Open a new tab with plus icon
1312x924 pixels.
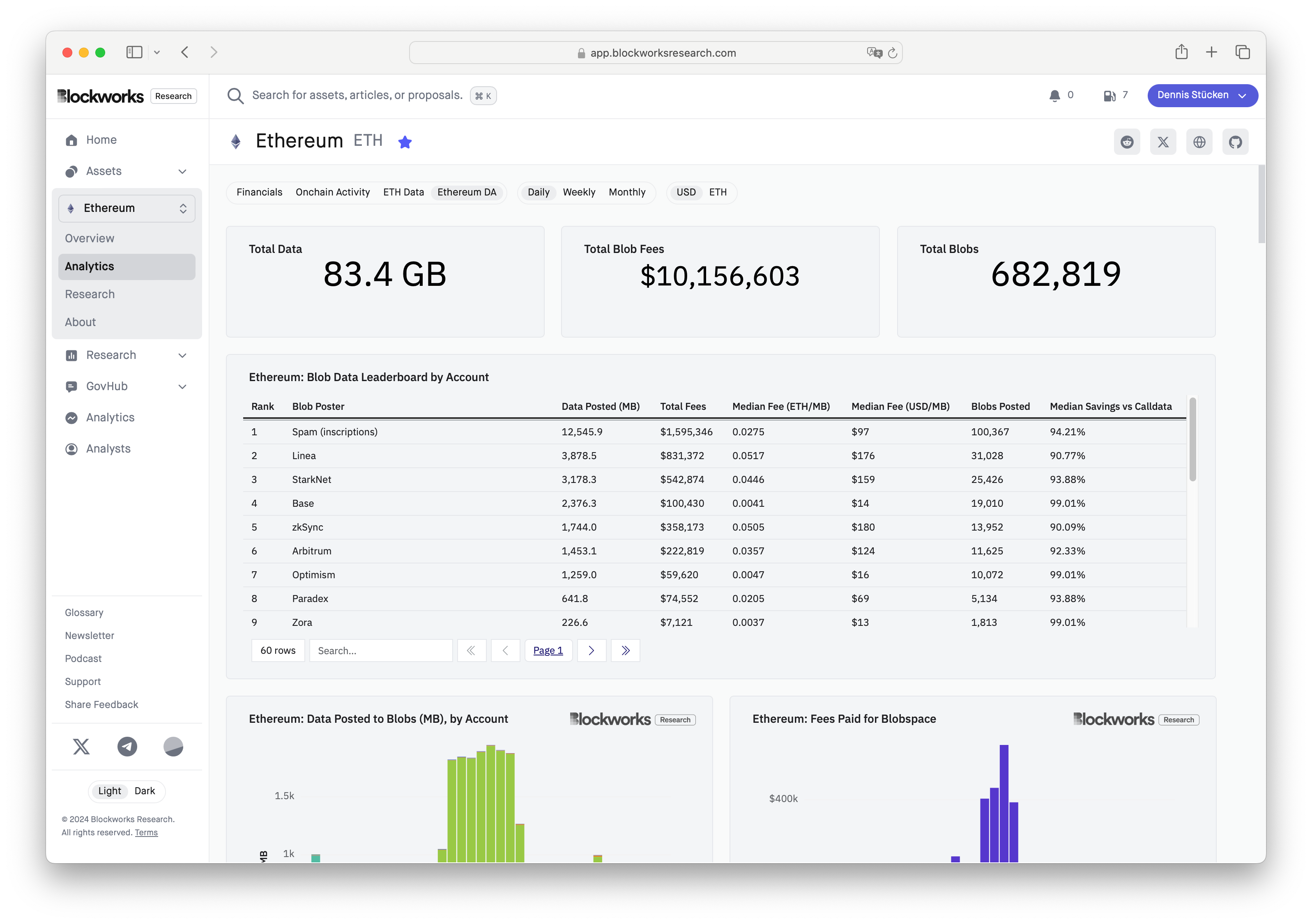tap(1211, 53)
